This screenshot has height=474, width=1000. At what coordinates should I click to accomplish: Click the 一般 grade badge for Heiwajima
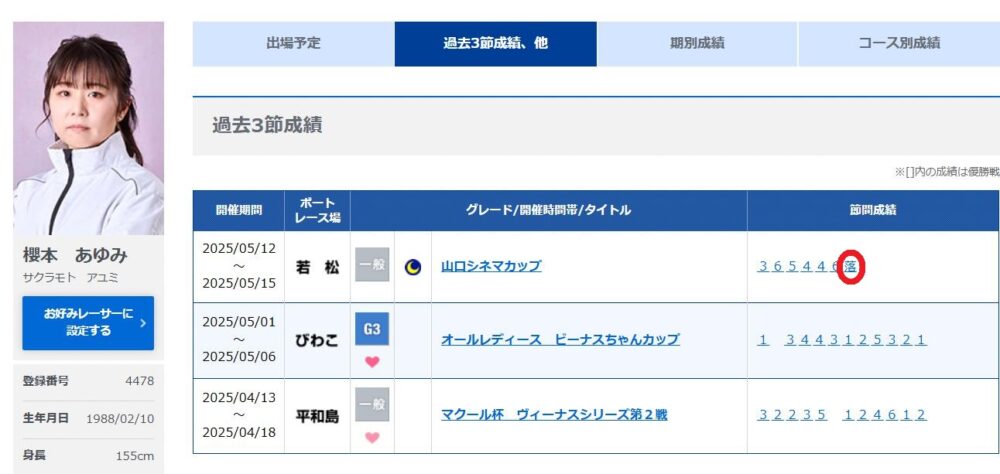372,404
